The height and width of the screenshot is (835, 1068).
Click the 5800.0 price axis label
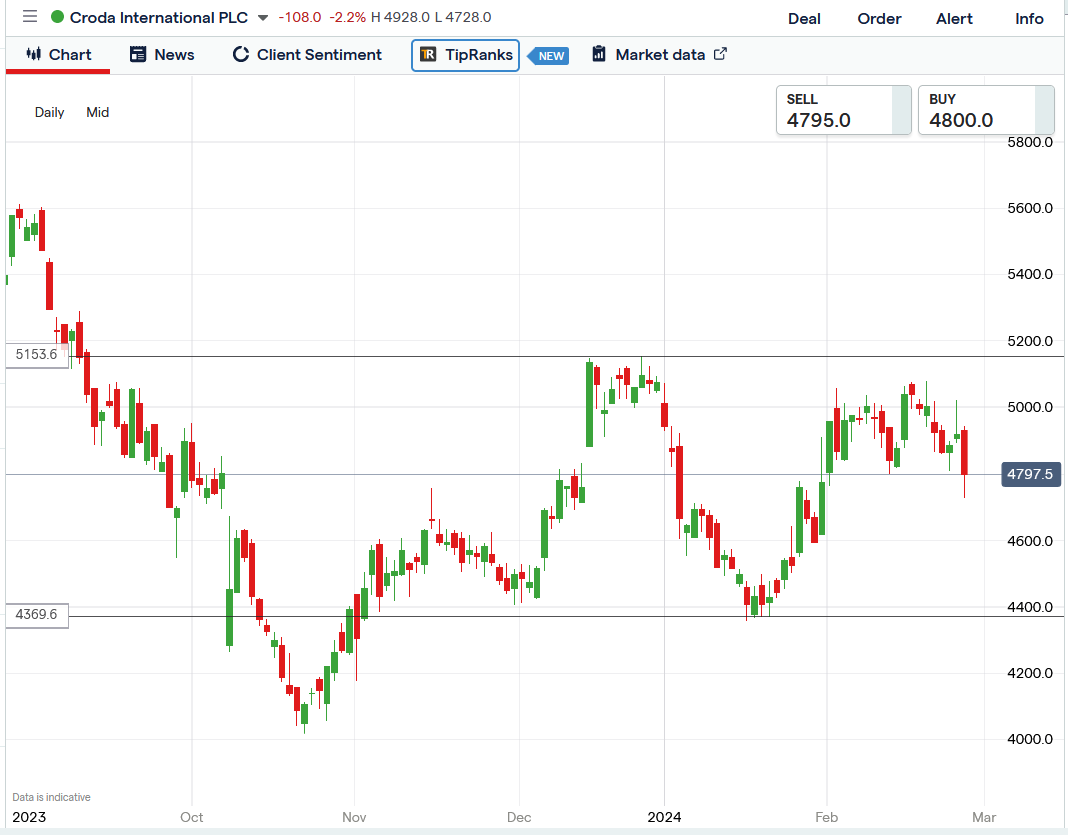(1030, 142)
